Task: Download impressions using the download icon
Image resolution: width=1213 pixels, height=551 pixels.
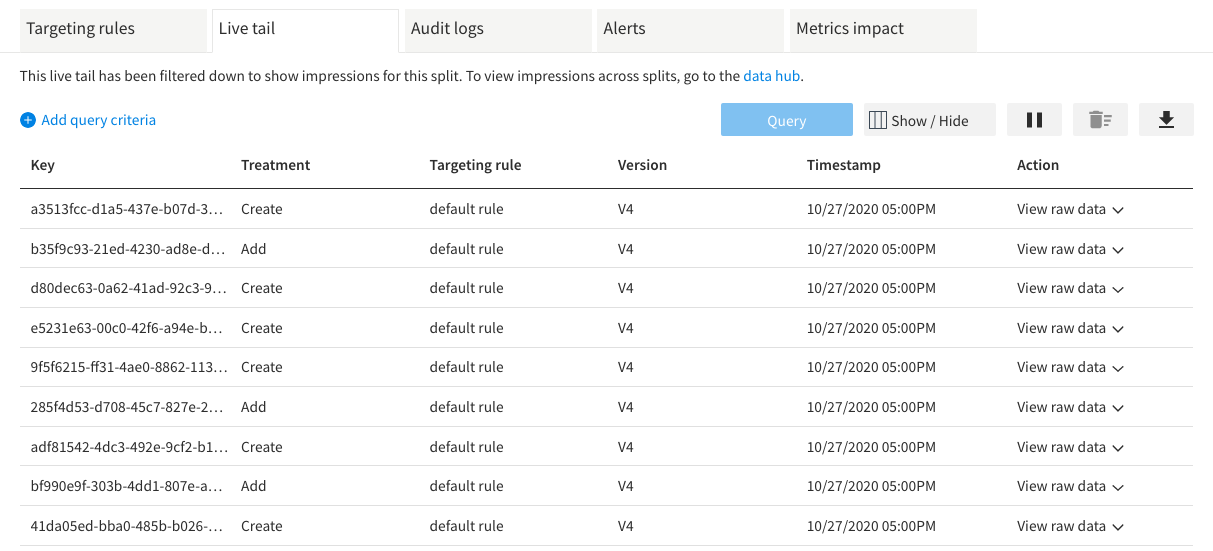Action: pos(1166,120)
